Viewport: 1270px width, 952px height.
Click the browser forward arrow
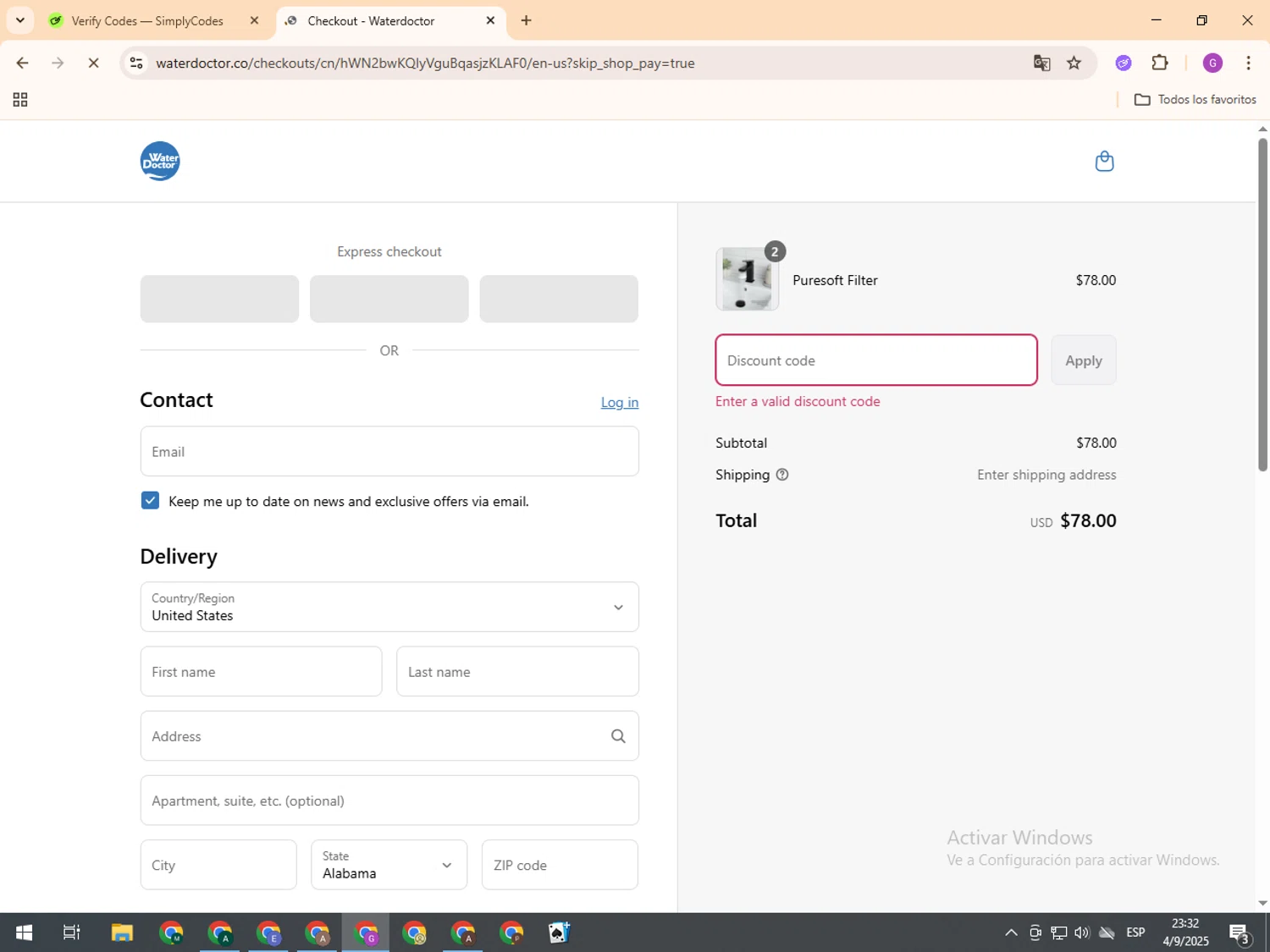(x=58, y=63)
